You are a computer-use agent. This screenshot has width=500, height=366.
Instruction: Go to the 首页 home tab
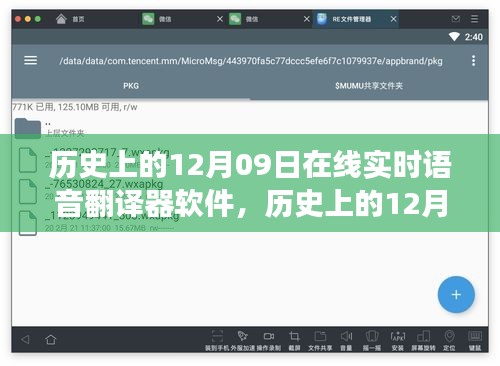pos(70,19)
